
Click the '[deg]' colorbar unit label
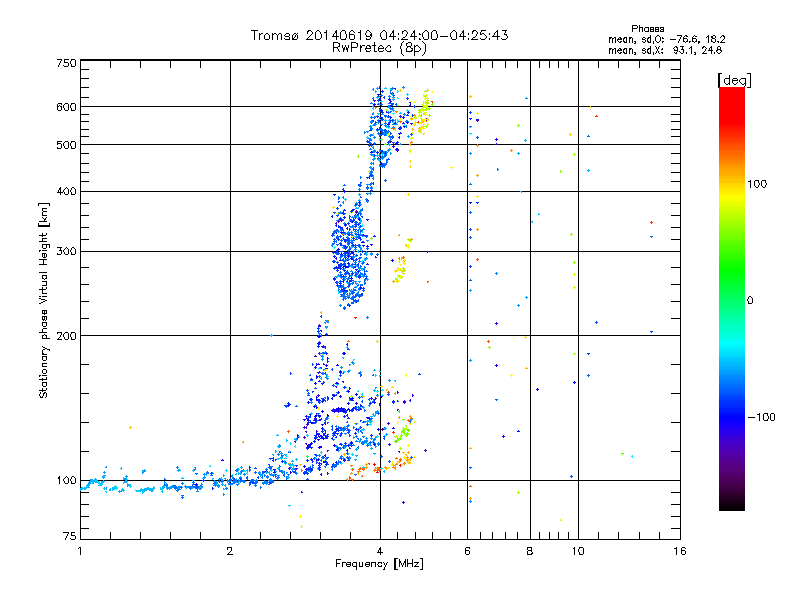pyautogui.click(x=734, y=80)
